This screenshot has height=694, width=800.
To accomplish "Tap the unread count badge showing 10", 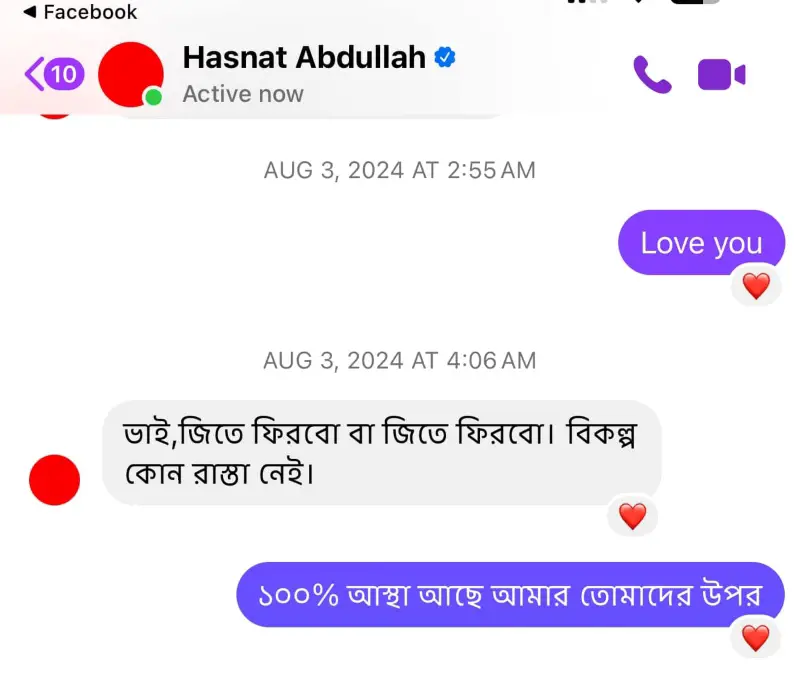I will coord(64,75).
